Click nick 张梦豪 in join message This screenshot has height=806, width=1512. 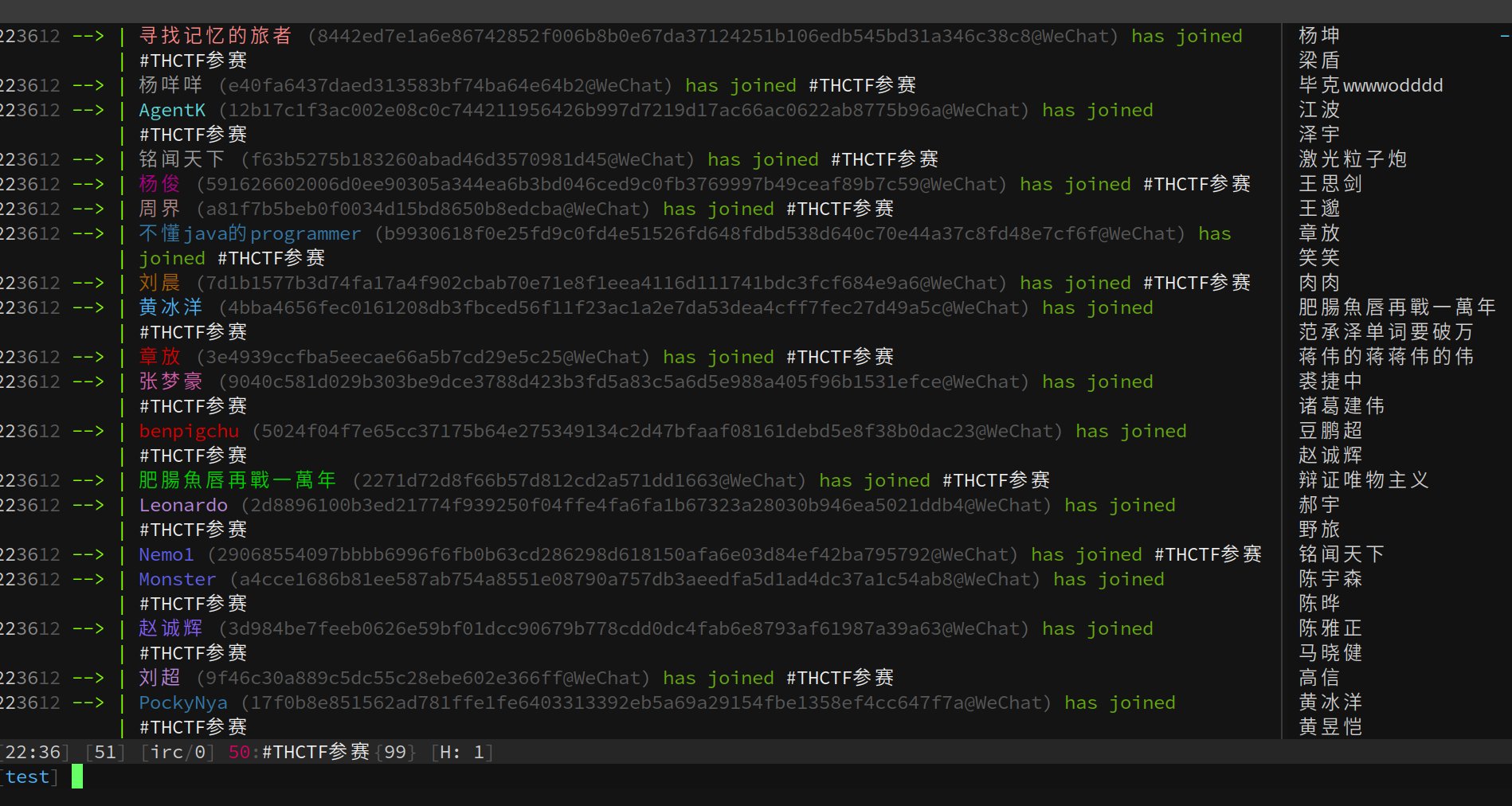coord(170,381)
